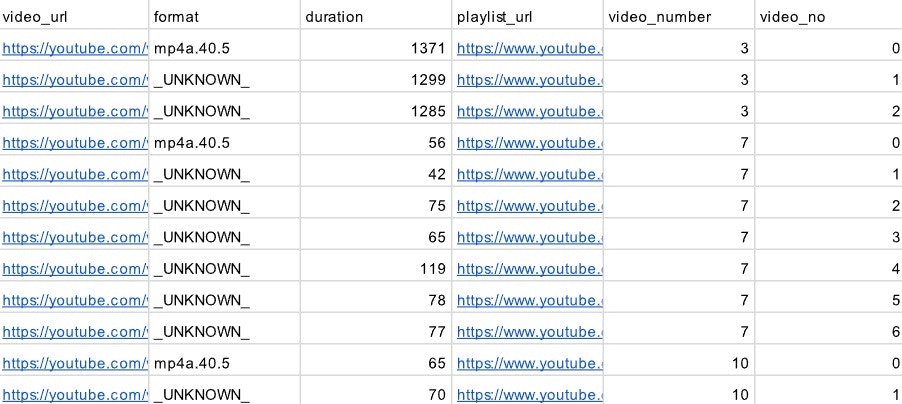Screen dimensions: 902x404
Task: Select video_no cell with value 6
Action: point(828,332)
